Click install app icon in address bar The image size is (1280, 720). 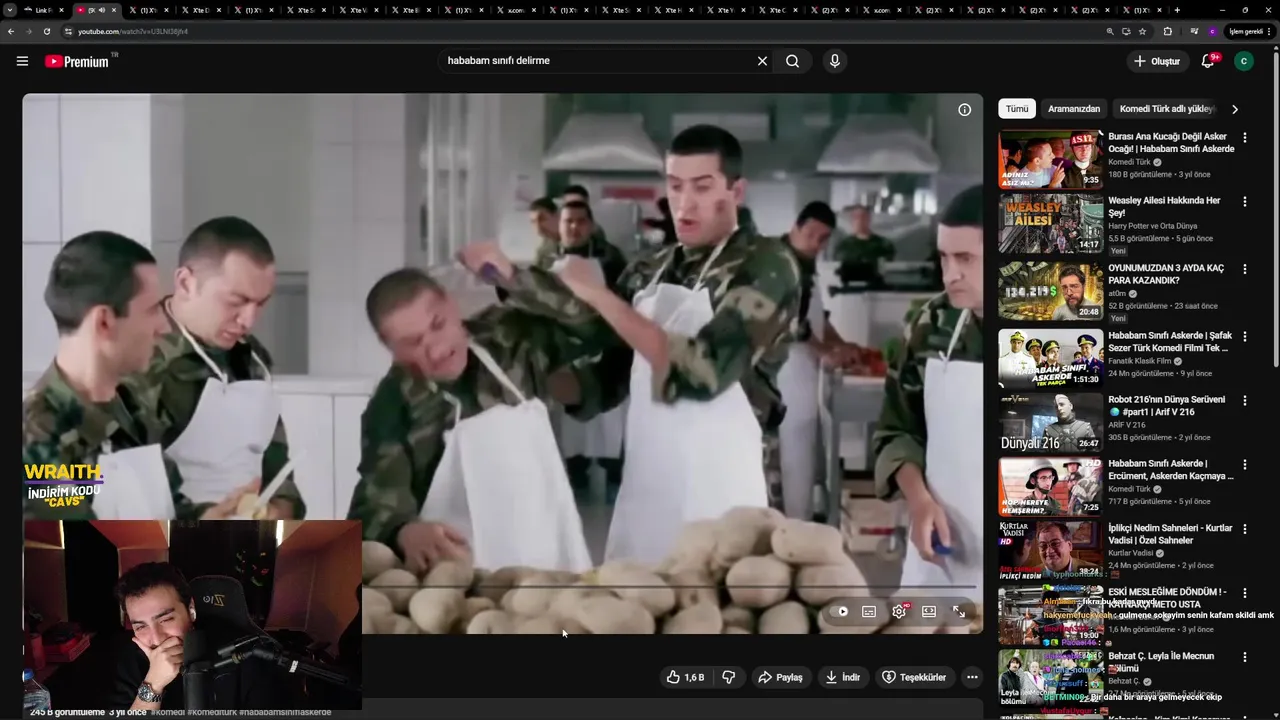pos(1126,31)
